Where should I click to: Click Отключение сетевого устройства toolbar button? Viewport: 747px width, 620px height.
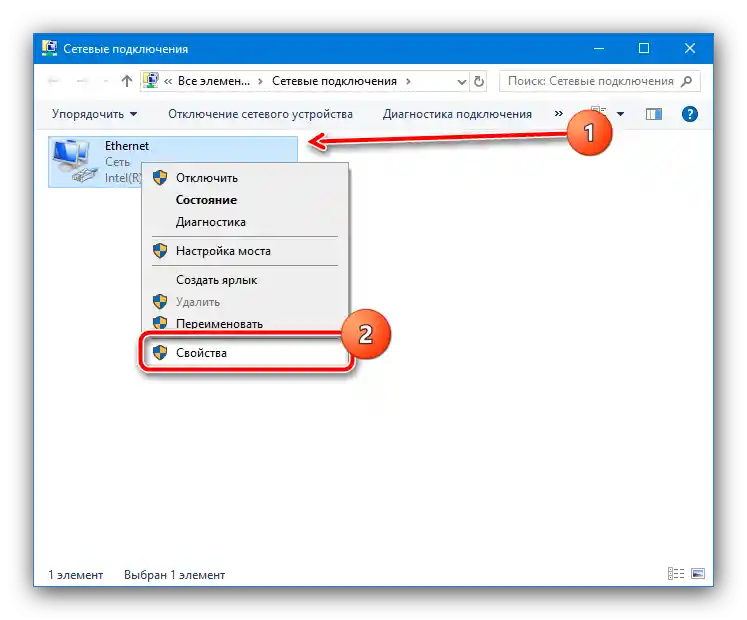point(260,114)
